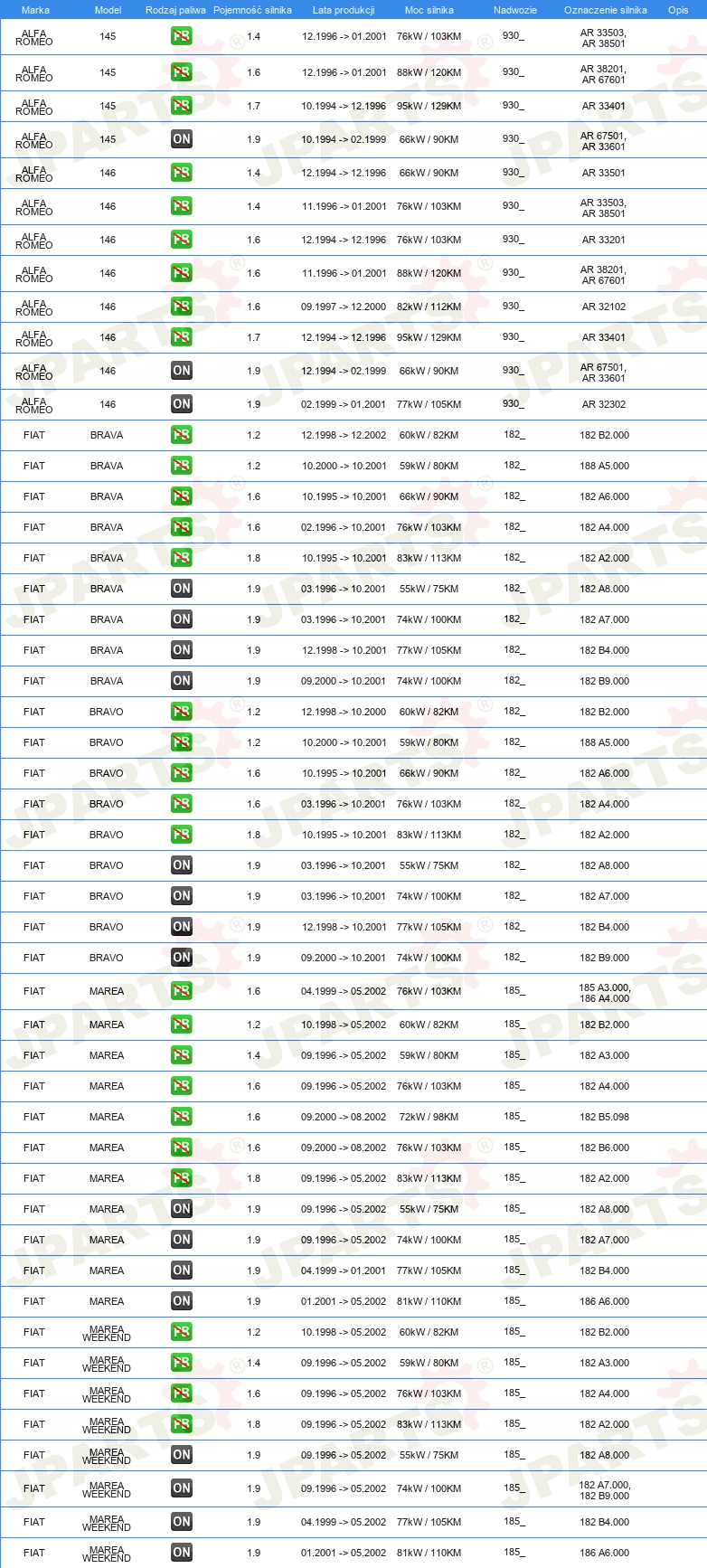Click the Lata produkcji column header

[344, 10]
